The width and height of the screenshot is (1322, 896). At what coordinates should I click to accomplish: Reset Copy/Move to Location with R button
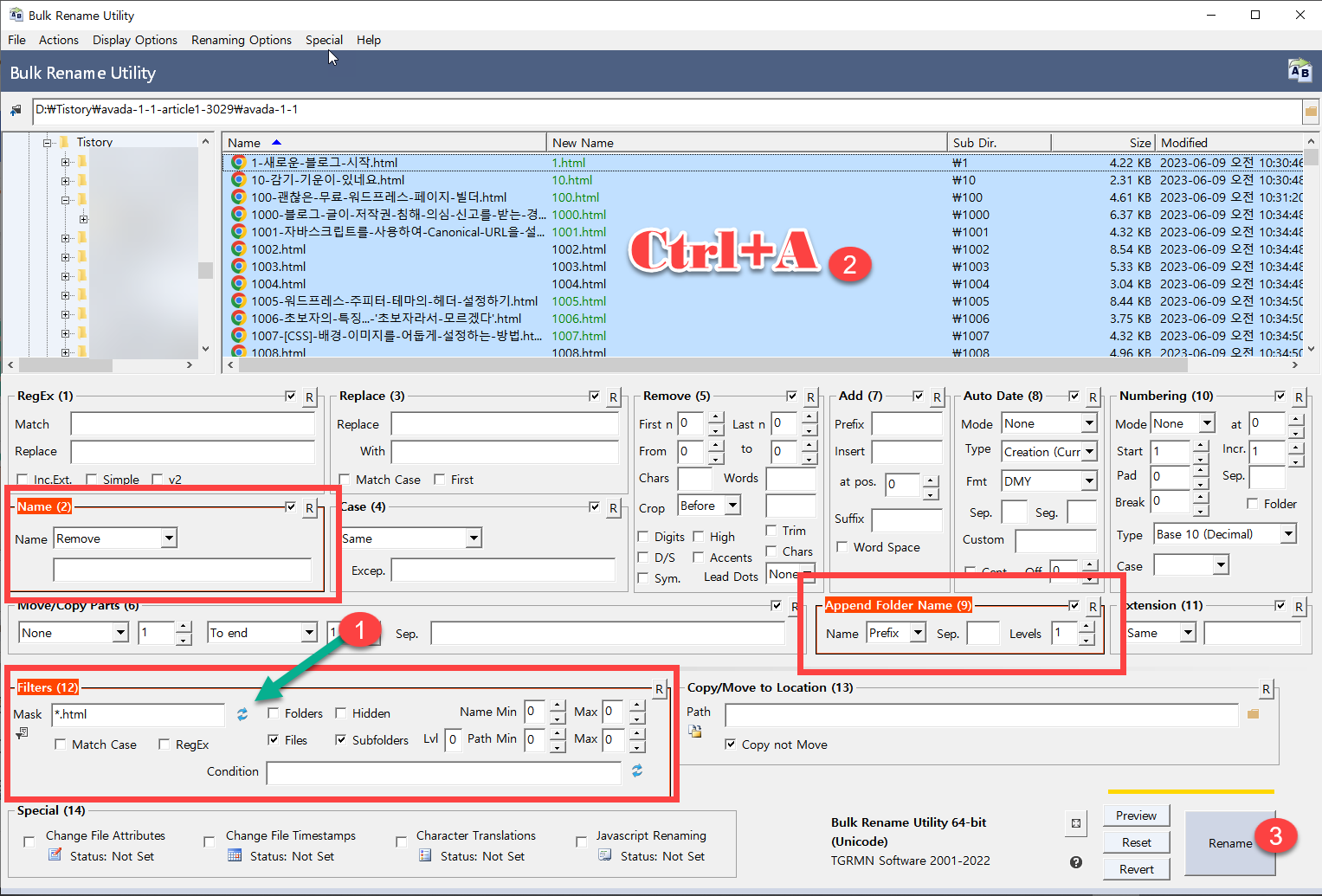click(x=1266, y=690)
